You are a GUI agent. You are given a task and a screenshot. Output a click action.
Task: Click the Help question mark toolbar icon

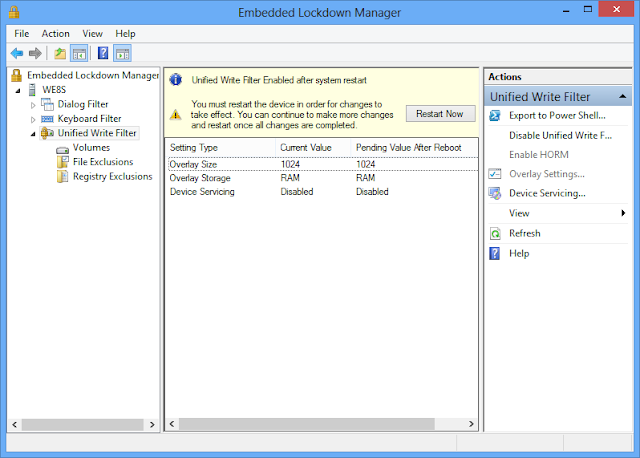(103, 53)
